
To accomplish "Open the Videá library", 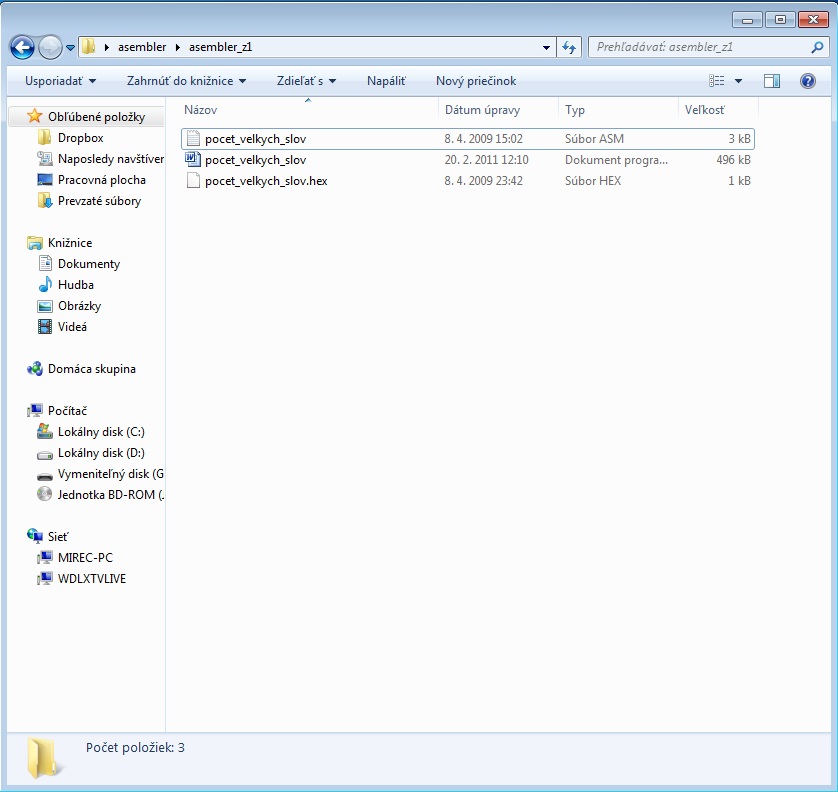I will click(x=72, y=327).
